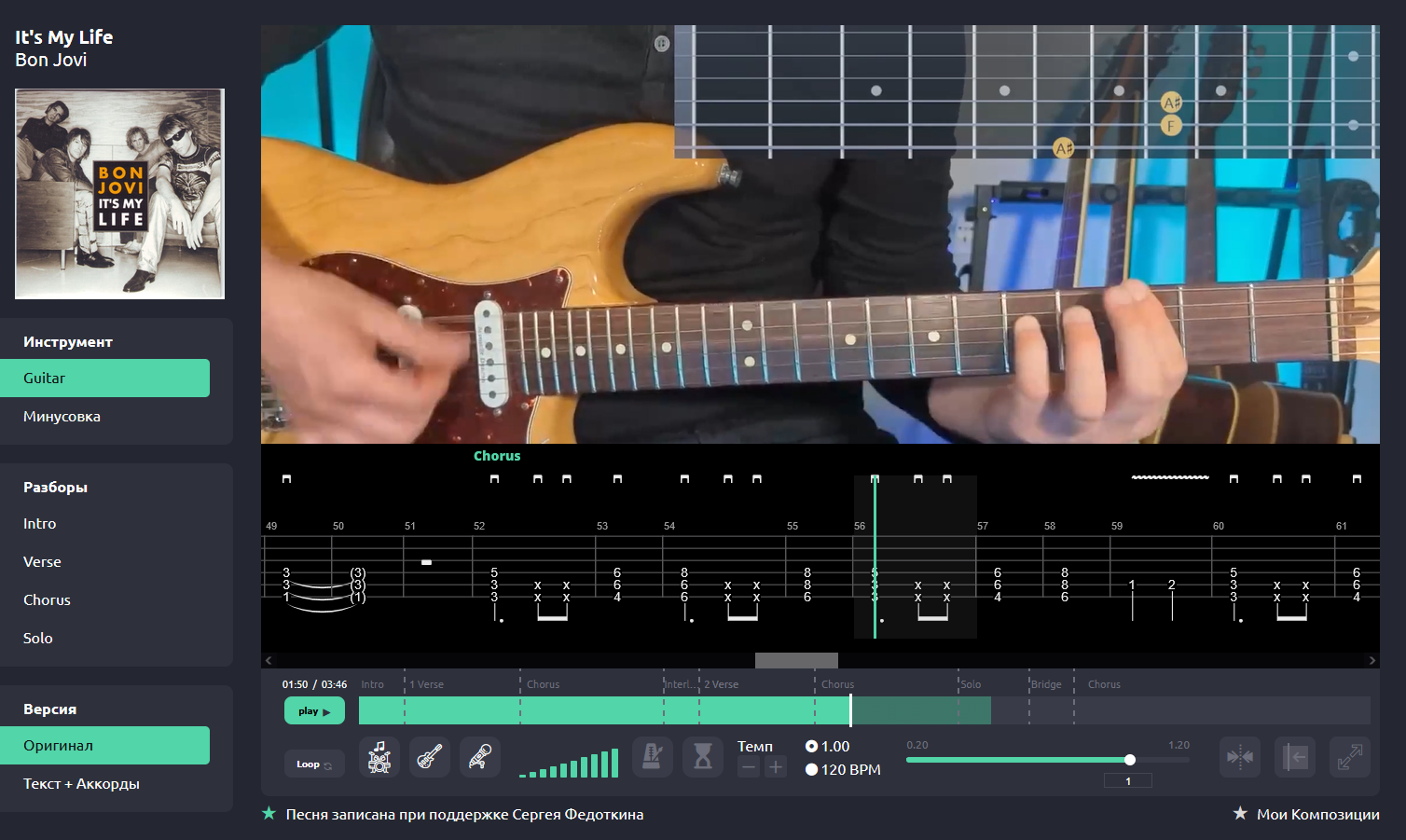Open the Chorus lesson in the sidebar
1406x840 pixels.
47,600
